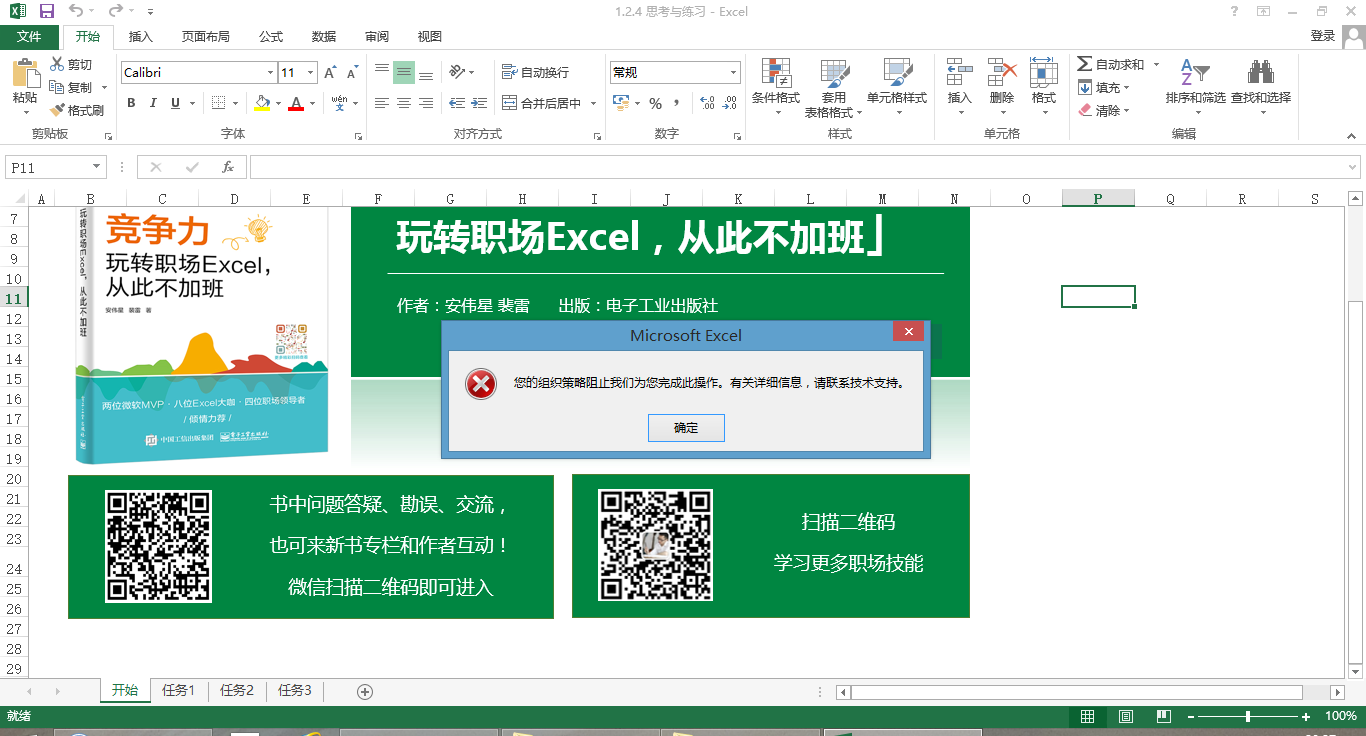Collapse the ribbon with the chevron

pyautogui.click(x=1352, y=134)
